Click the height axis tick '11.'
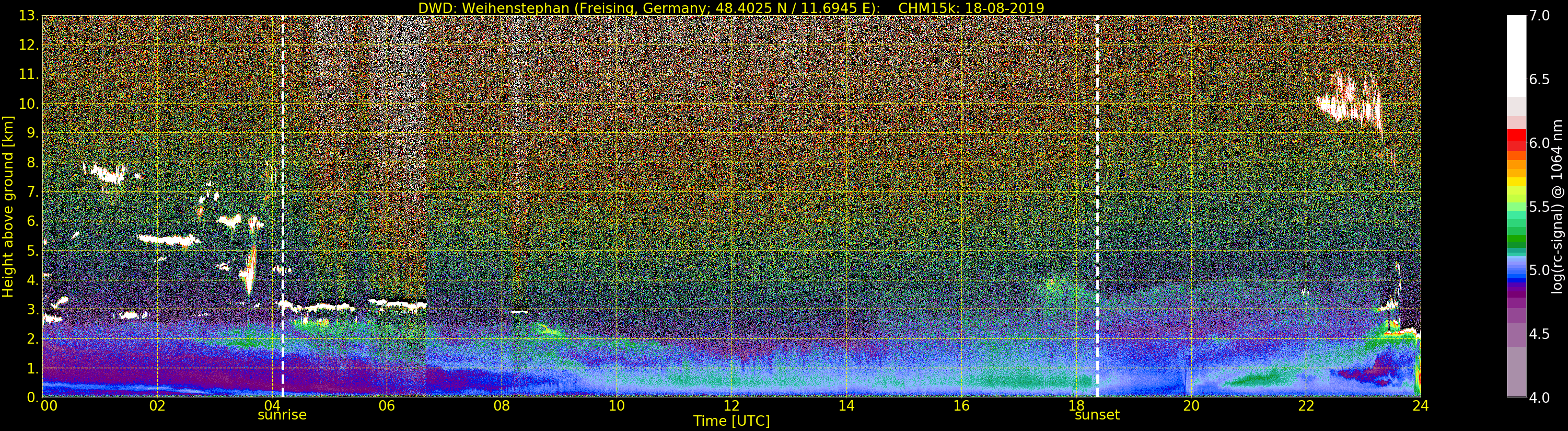The image size is (1568, 431). 29,74
